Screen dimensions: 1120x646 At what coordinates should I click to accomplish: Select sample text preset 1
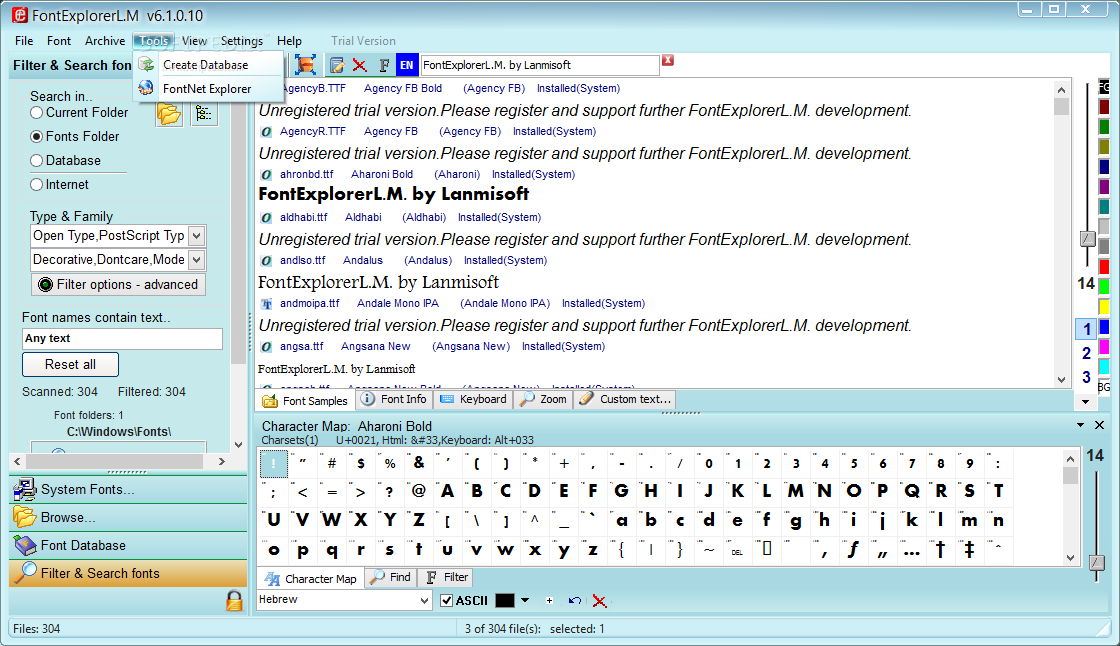(1086, 329)
